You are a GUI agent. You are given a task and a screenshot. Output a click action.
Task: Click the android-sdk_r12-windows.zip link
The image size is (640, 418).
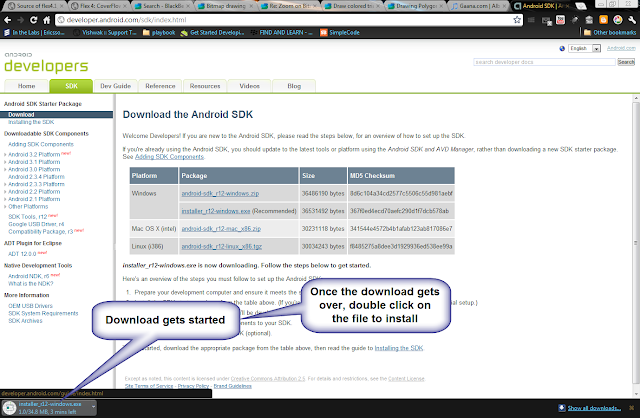[220, 193]
